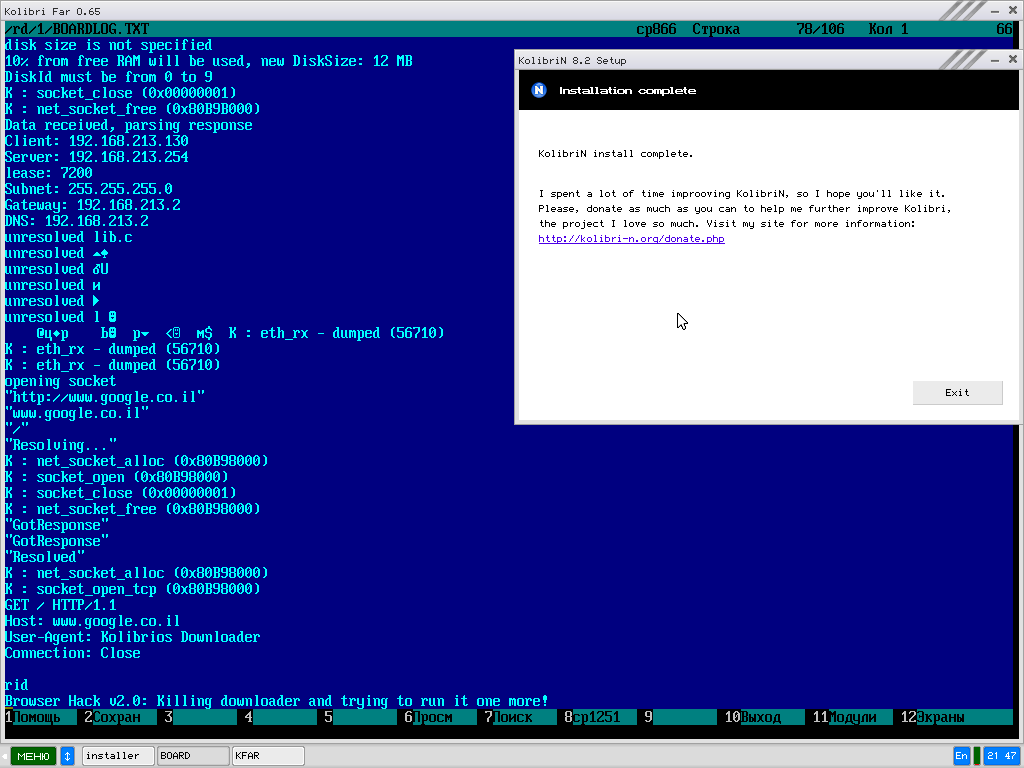Click the blue taskbar arrows icon

tap(68, 756)
